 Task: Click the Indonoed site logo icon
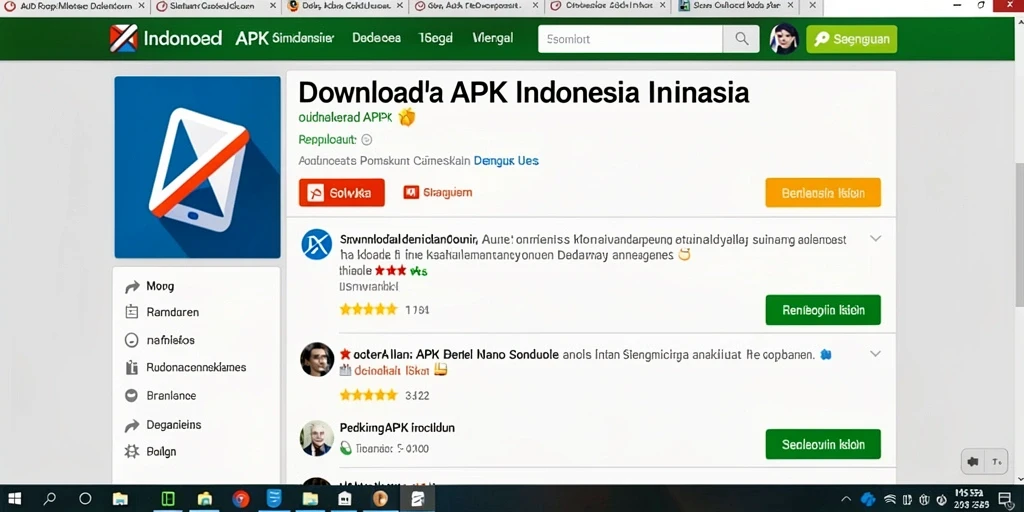point(124,39)
